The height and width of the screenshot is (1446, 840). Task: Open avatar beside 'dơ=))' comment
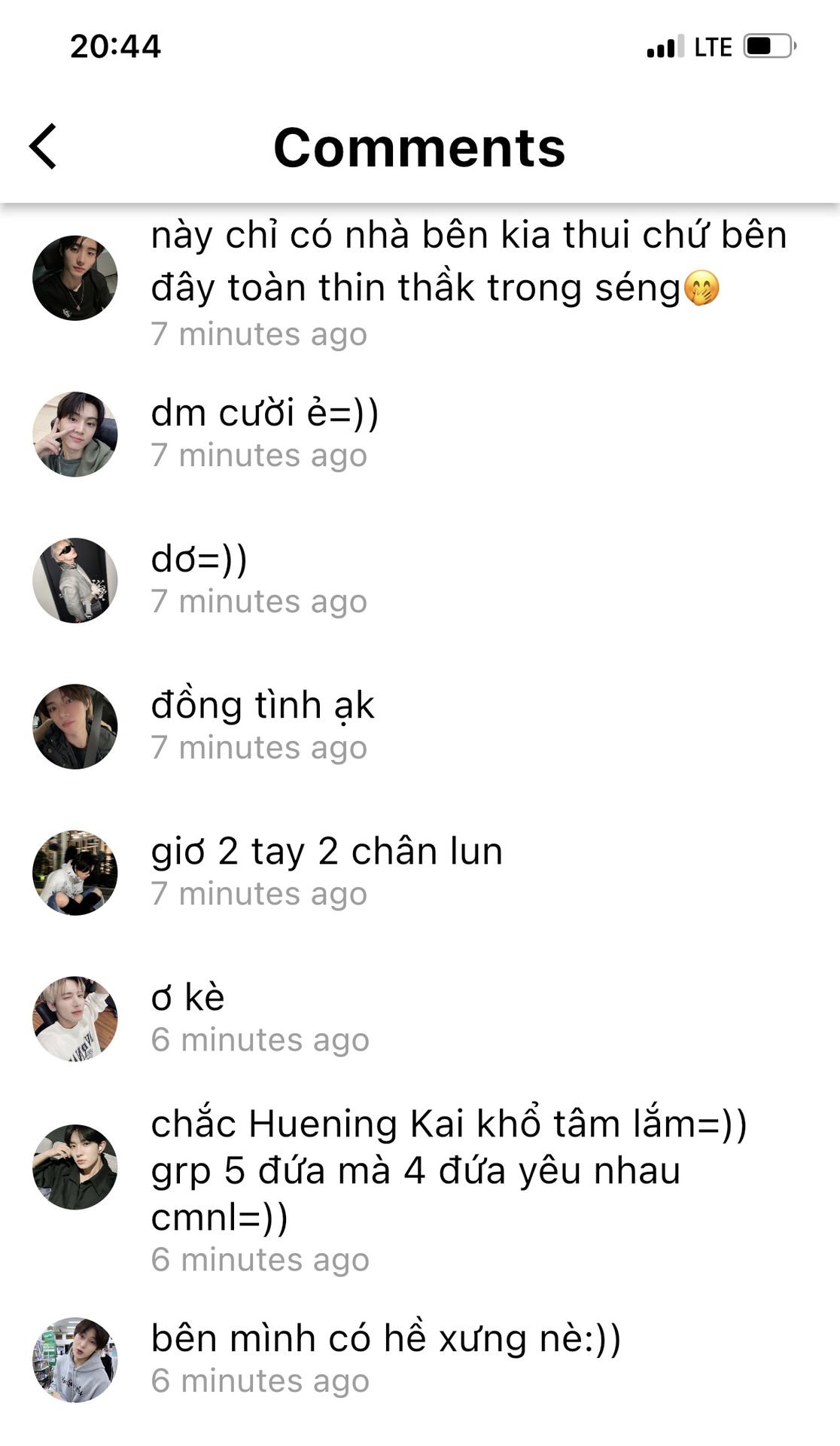point(75,580)
